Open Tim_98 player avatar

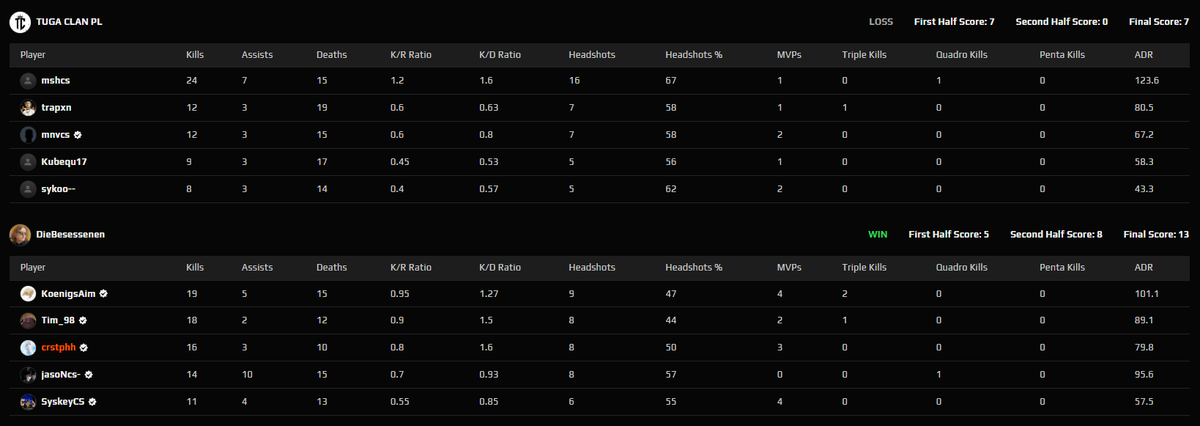[28, 320]
